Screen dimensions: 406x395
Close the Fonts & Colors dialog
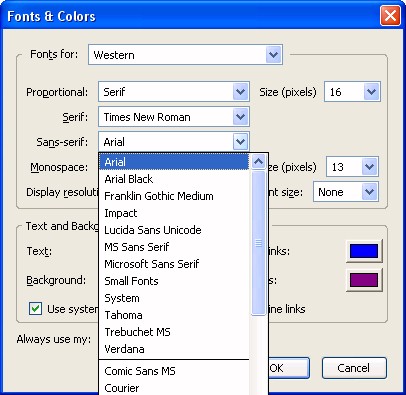(x=390, y=16)
